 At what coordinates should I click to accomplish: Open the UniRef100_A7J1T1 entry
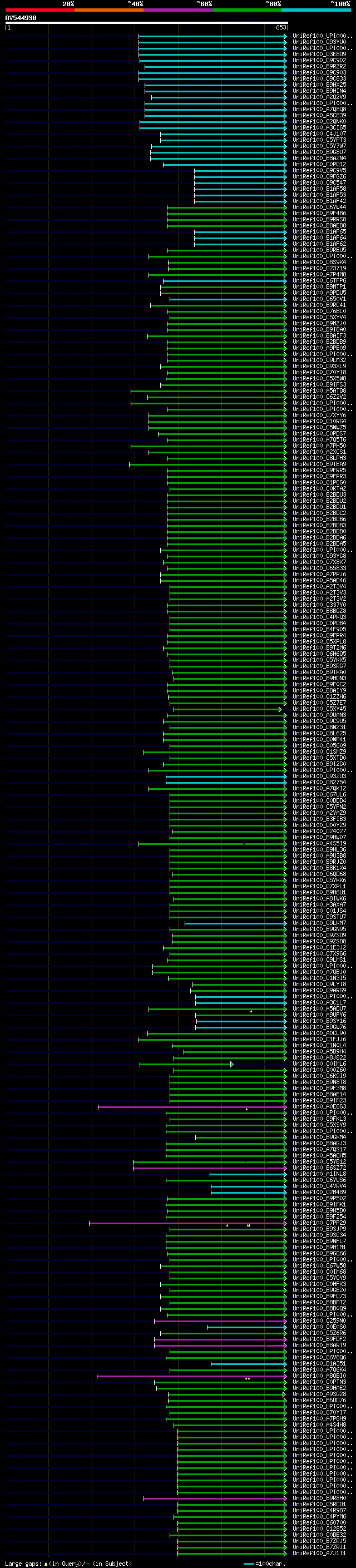tap(319, 1554)
